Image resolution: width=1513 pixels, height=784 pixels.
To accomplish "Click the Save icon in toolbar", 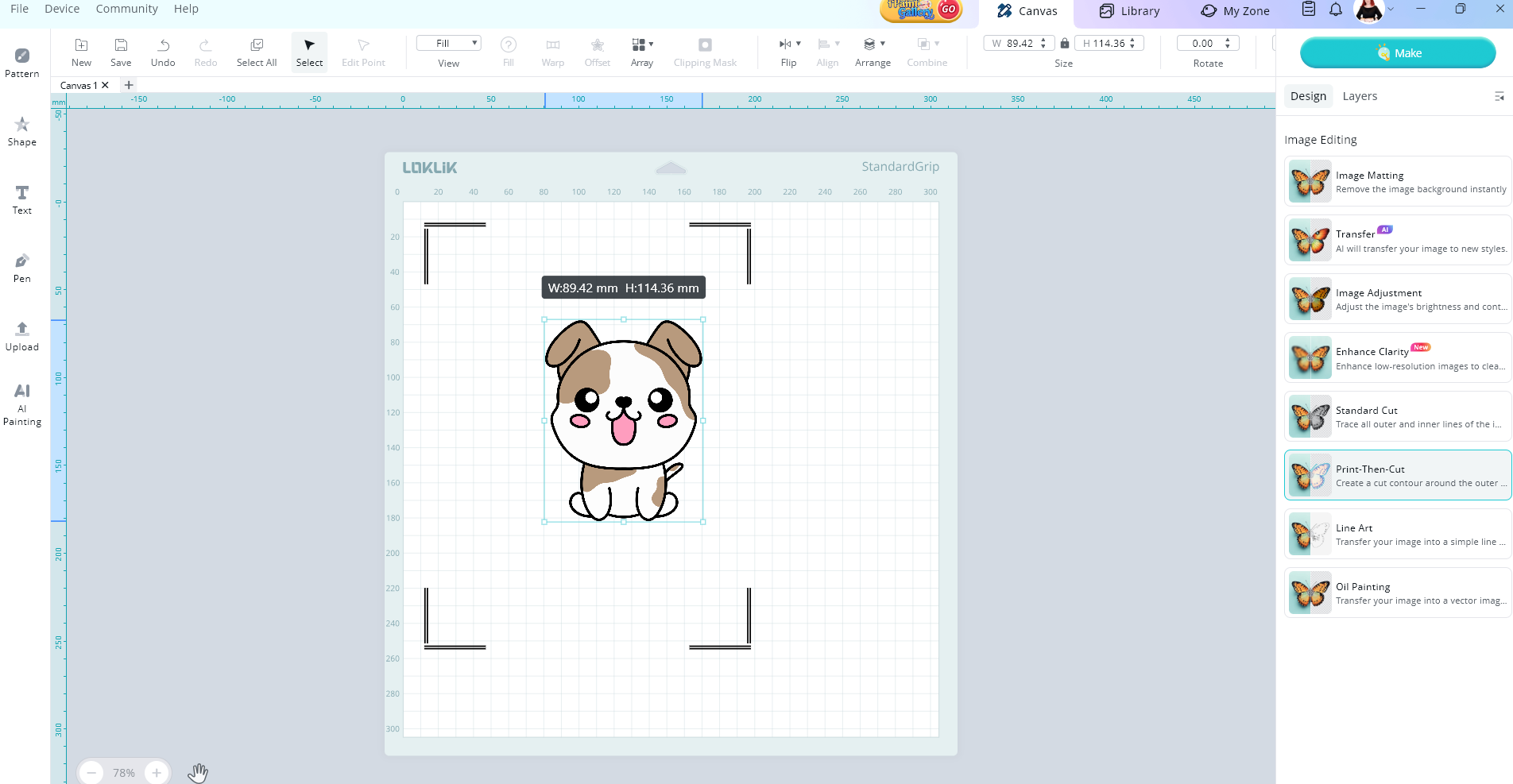I will 121,52.
